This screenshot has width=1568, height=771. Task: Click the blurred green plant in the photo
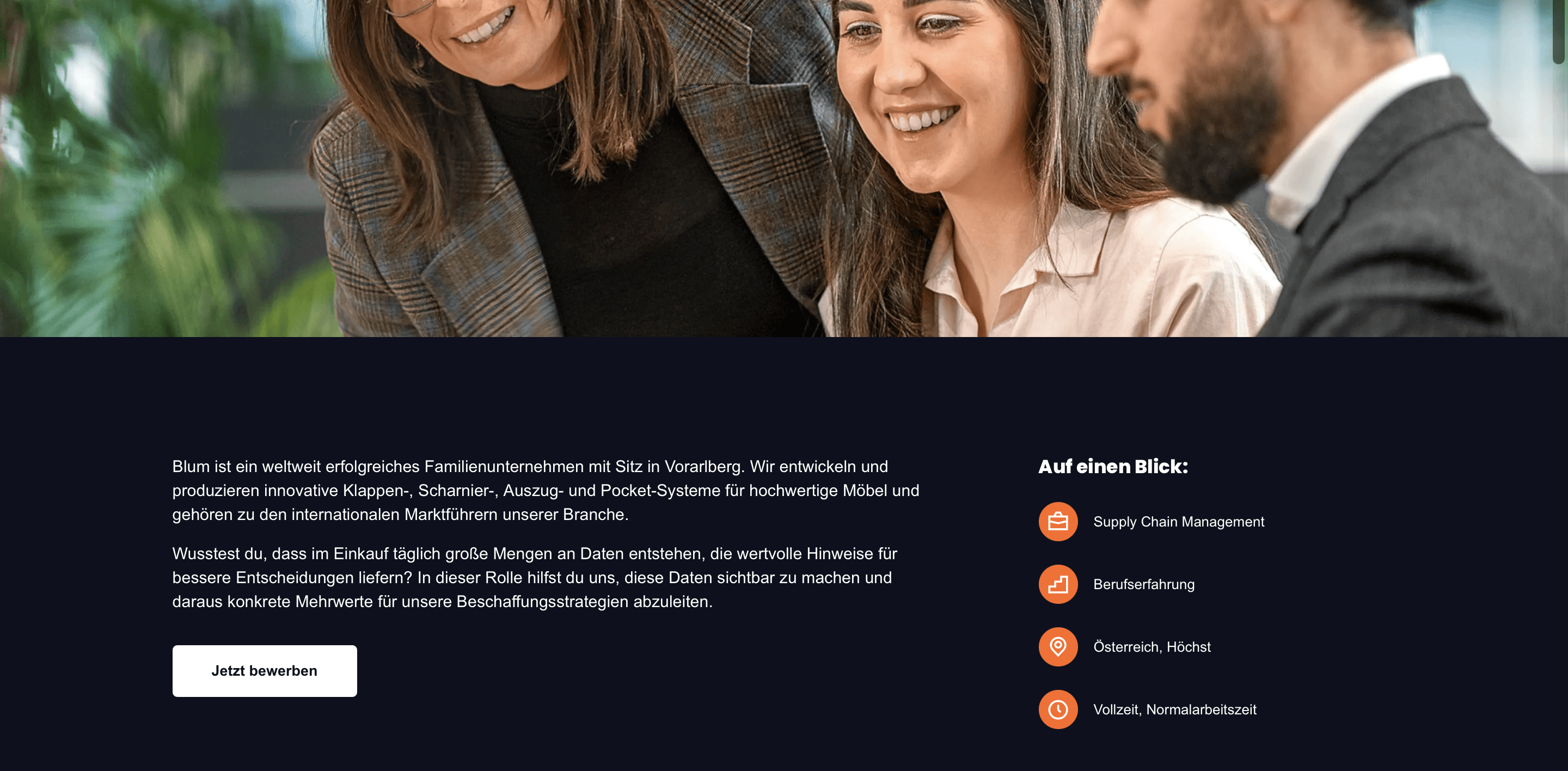(134, 182)
